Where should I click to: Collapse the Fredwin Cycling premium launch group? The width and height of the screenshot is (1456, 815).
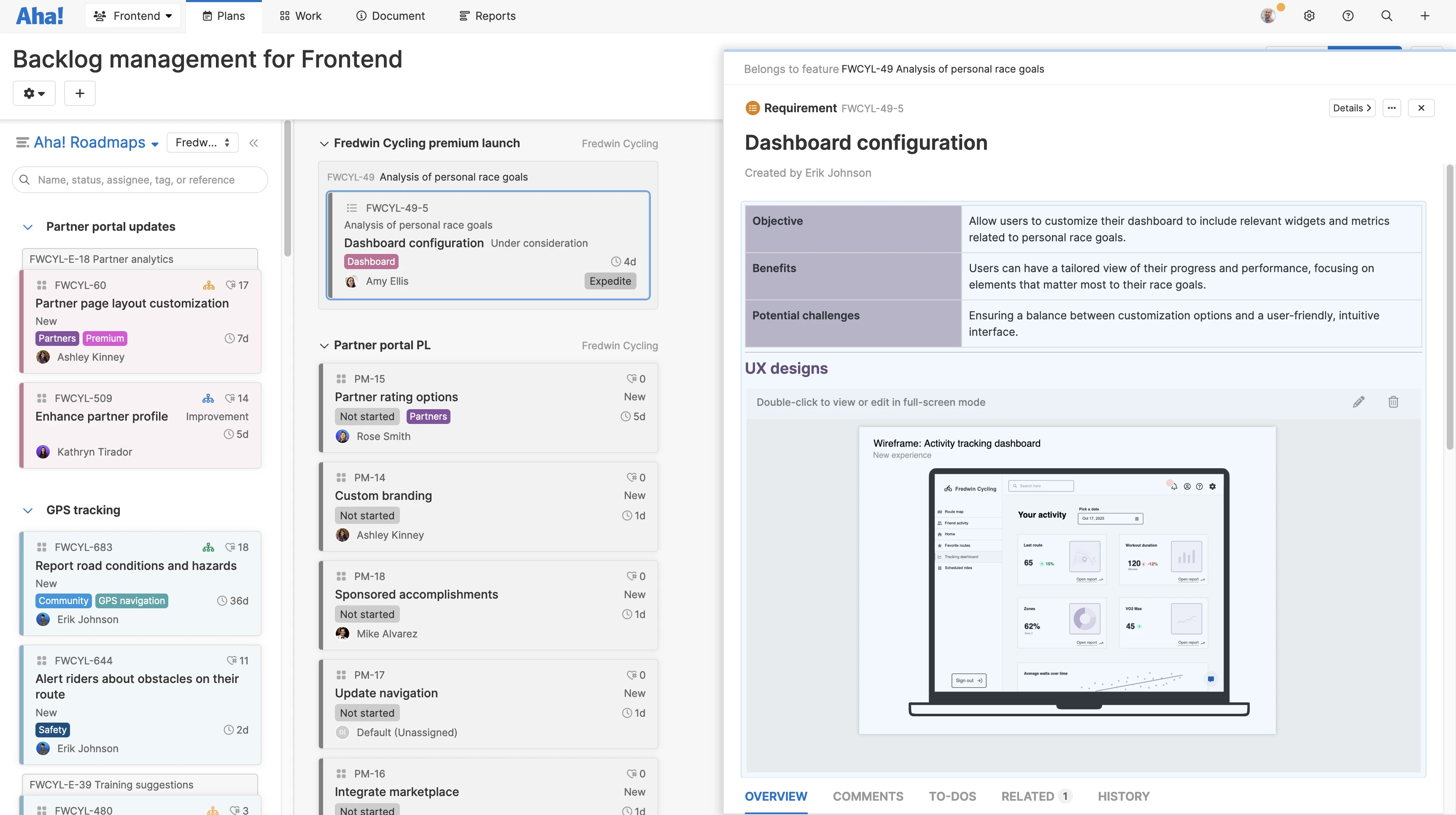tap(324, 143)
